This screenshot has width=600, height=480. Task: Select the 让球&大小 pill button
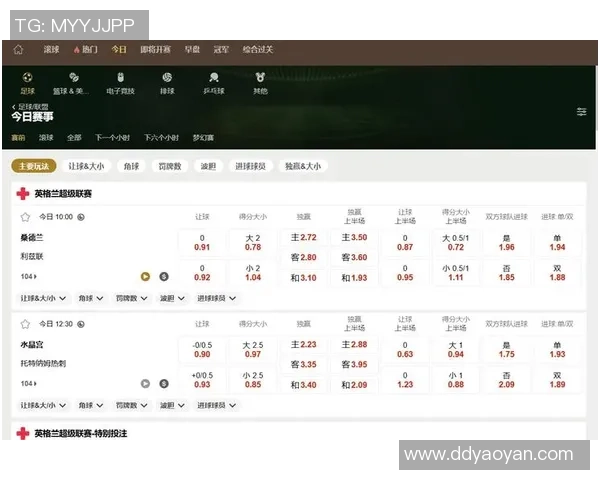[86, 166]
